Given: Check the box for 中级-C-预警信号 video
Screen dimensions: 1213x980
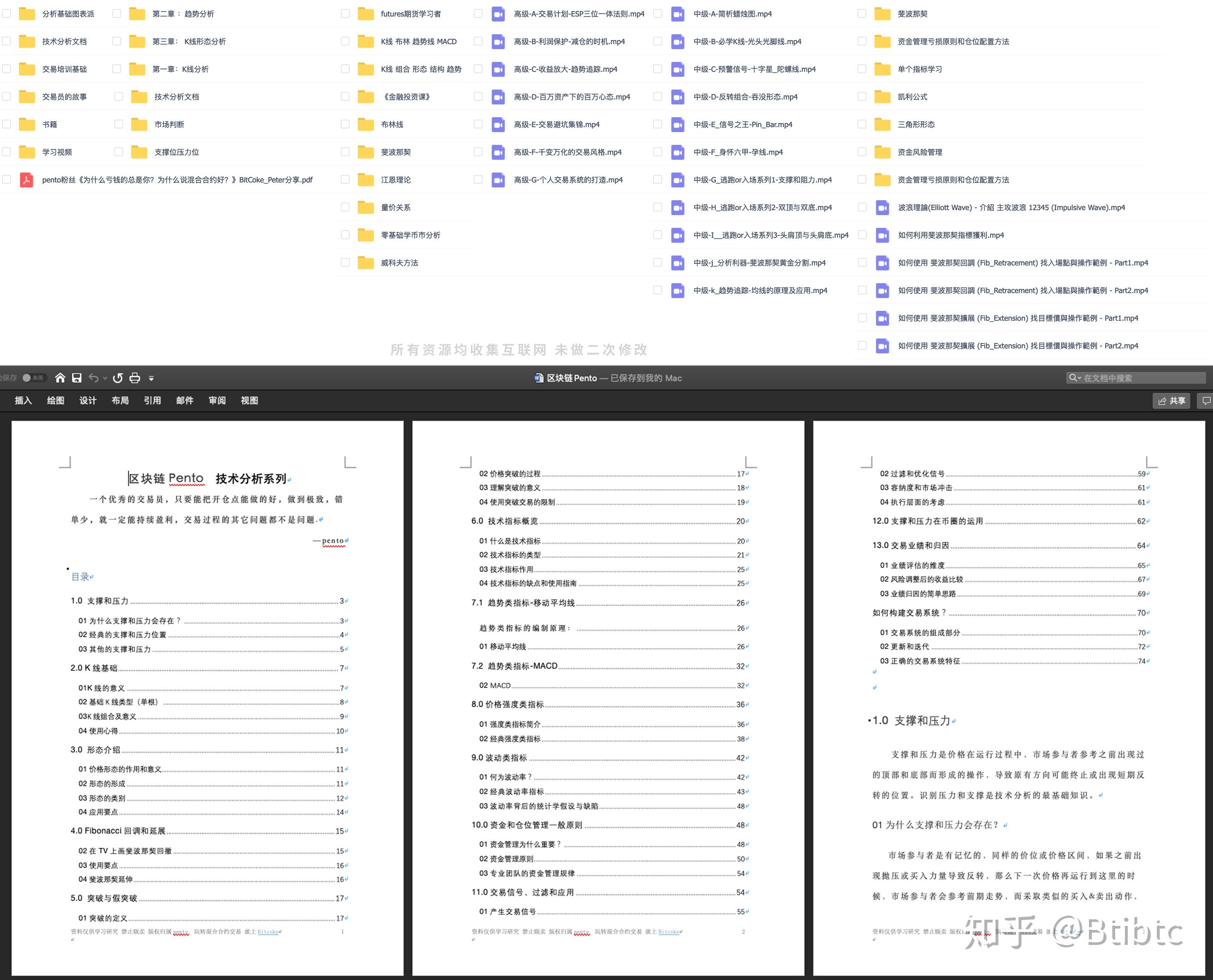Looking at the screenshot, I should (657, 69).
